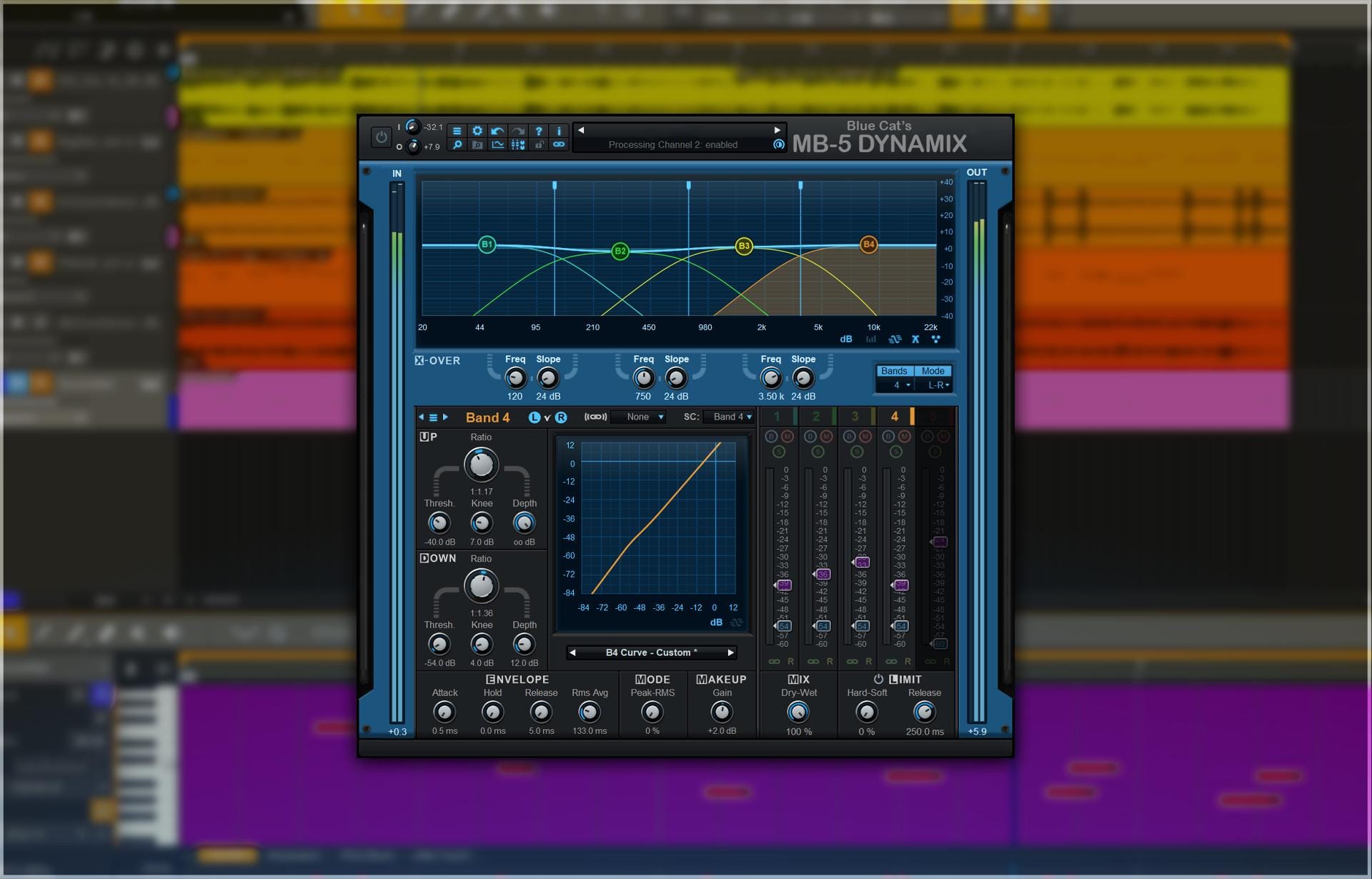Viewport: 1372px width, 879px height.
Task: Mute band 2 with M button
Action: coord(826,436)
